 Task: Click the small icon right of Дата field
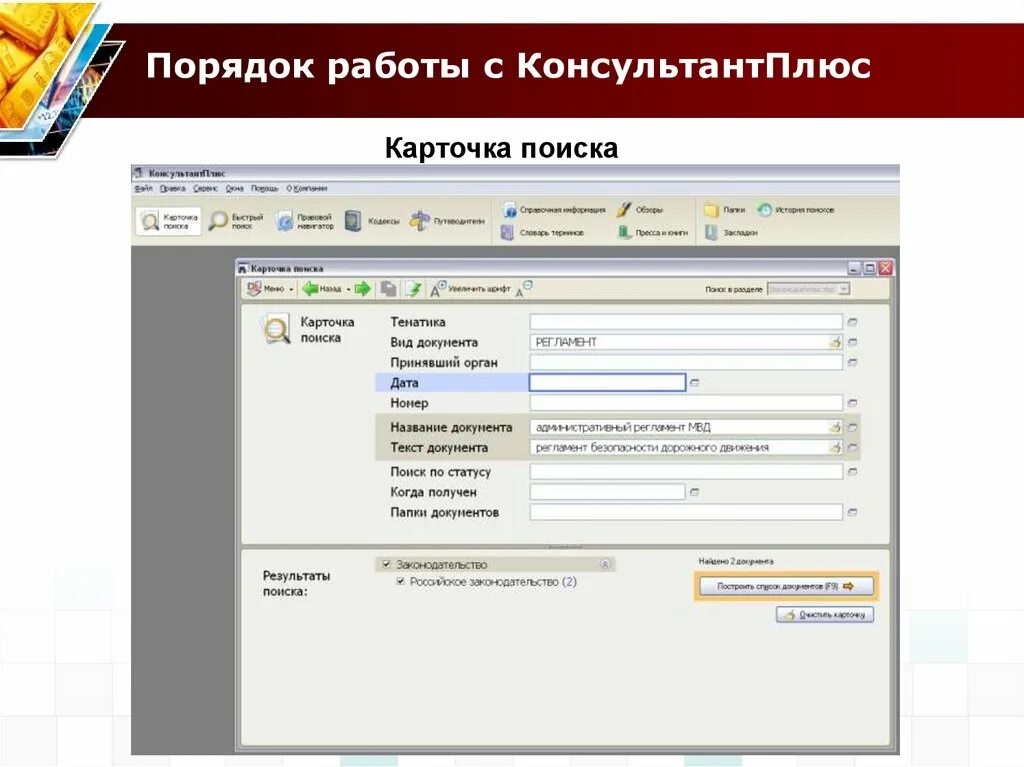[694, 383]
